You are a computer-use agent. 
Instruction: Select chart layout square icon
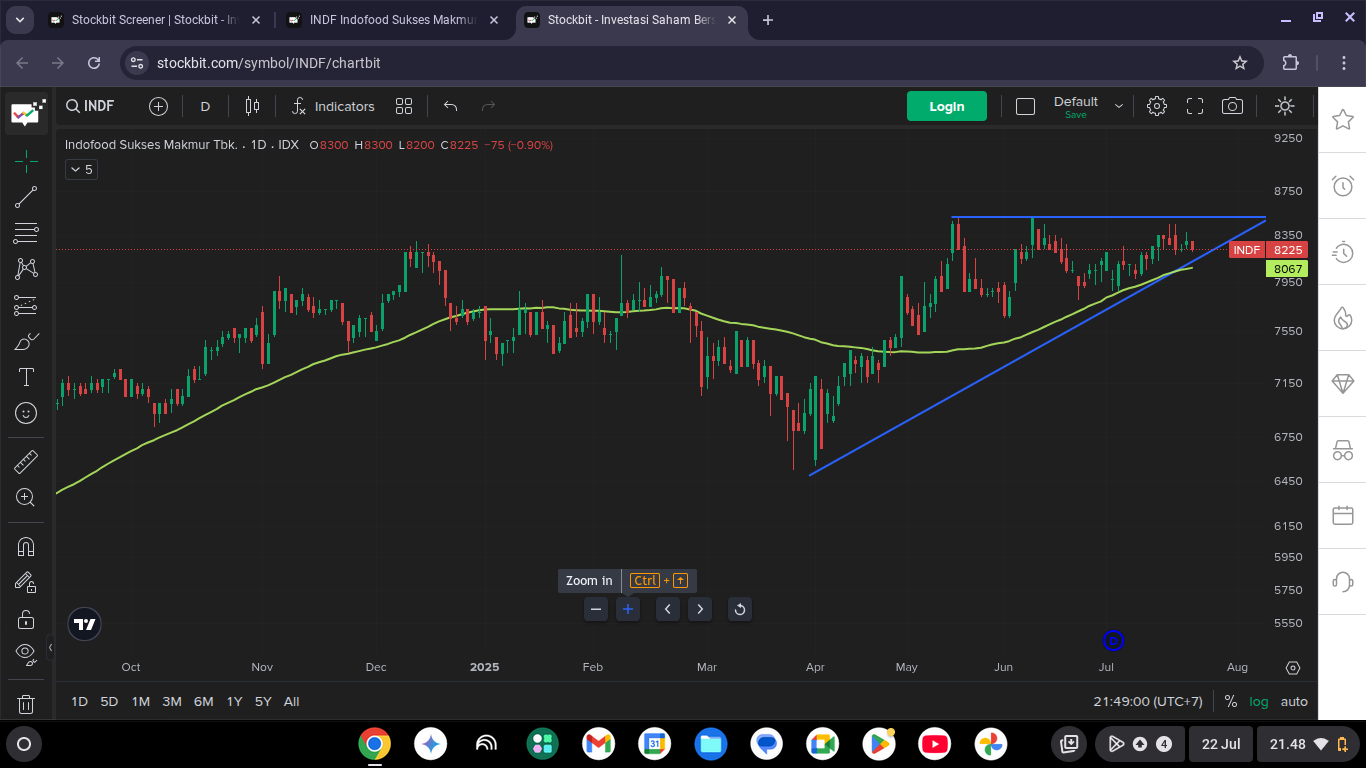coord(1025,106)
